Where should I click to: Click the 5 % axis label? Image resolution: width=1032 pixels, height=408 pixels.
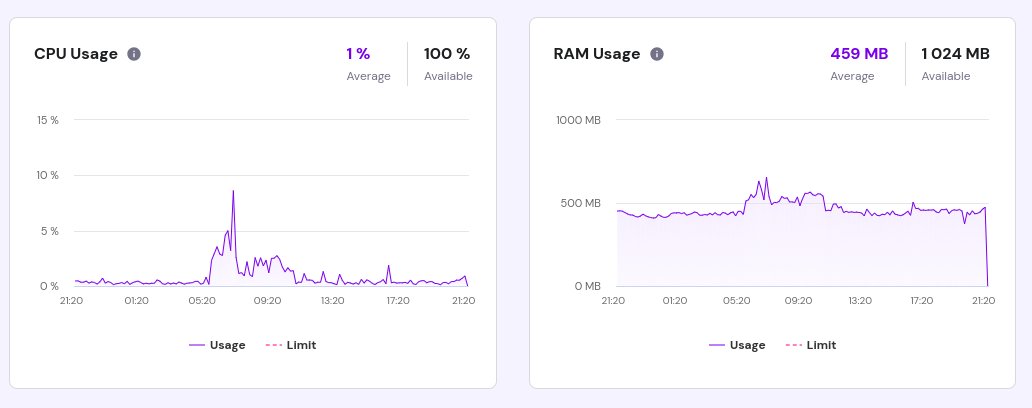(49, 231)
